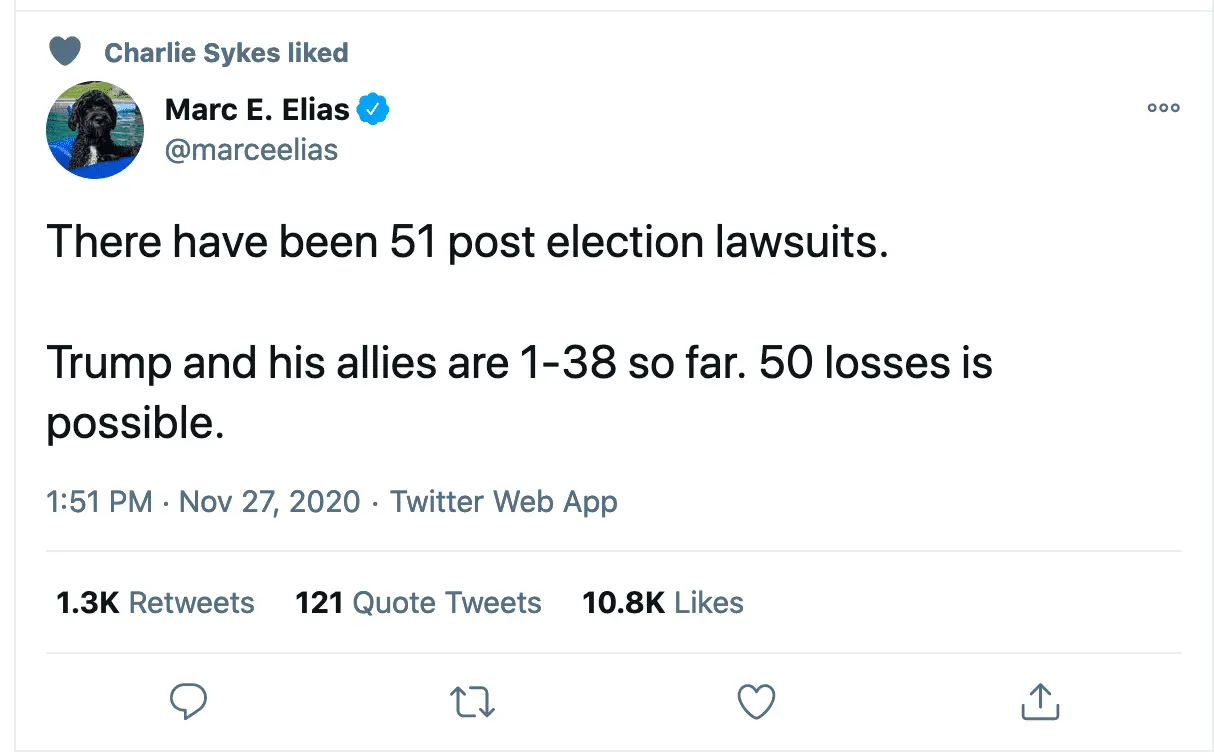The width and height of the screenshot is (1214, 752).
Task: Click the blue verified badge
Action: pos(373,109)
